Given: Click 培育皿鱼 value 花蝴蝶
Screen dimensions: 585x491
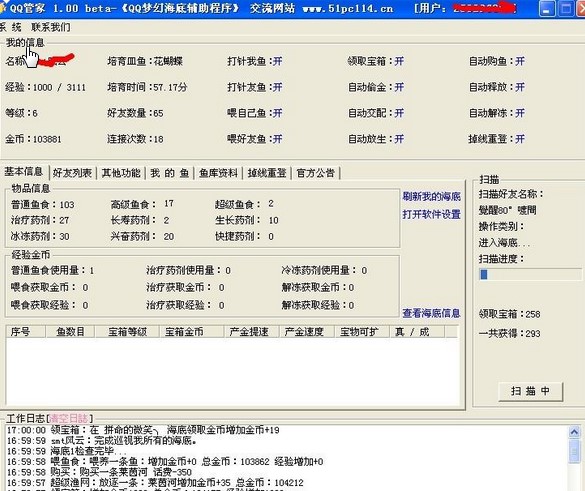Looking at the screenshot, I should coord(168,61).
